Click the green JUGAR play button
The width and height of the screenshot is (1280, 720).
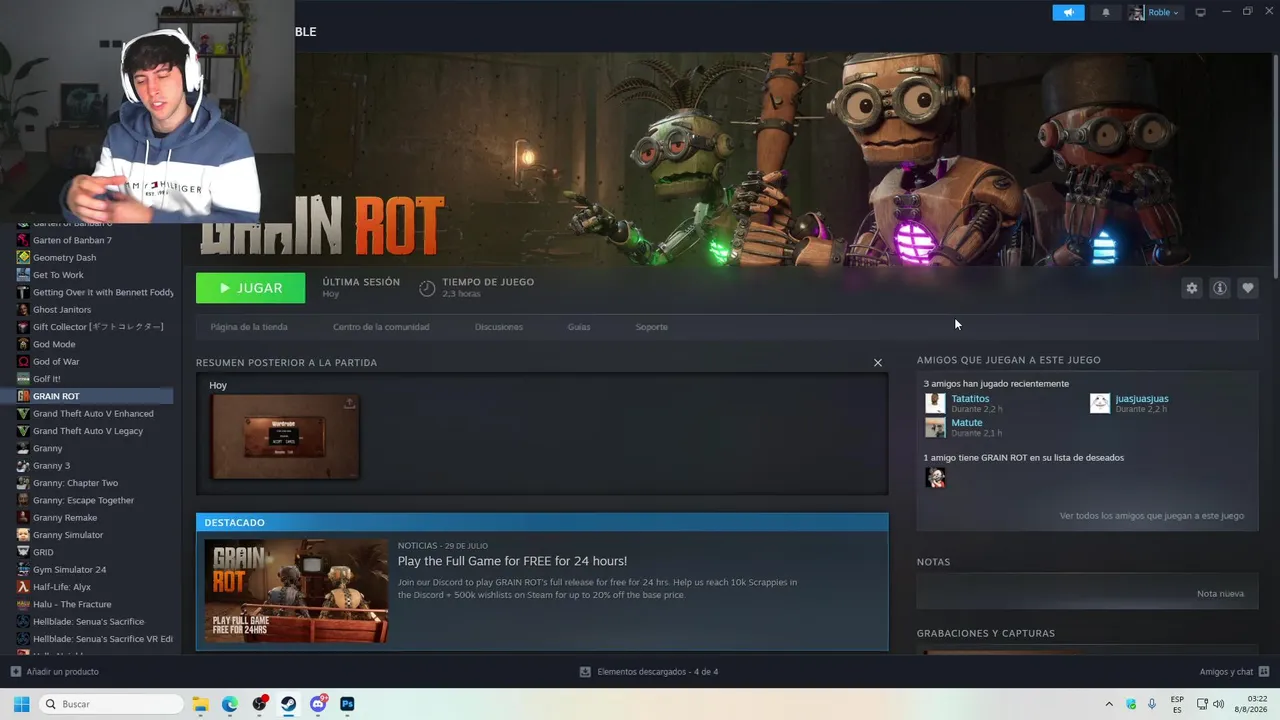(251, 288)
